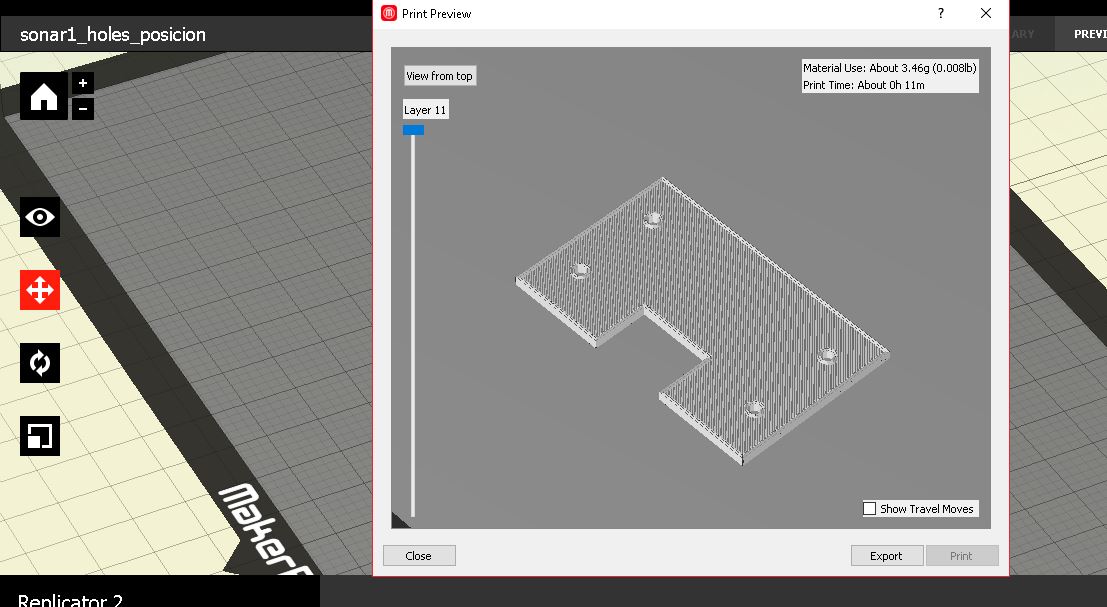Click the sonar1_holes_posicion file title
The height and width of the screenshot is (607, 1107).
pyautogui.click(x=113, y=35)
